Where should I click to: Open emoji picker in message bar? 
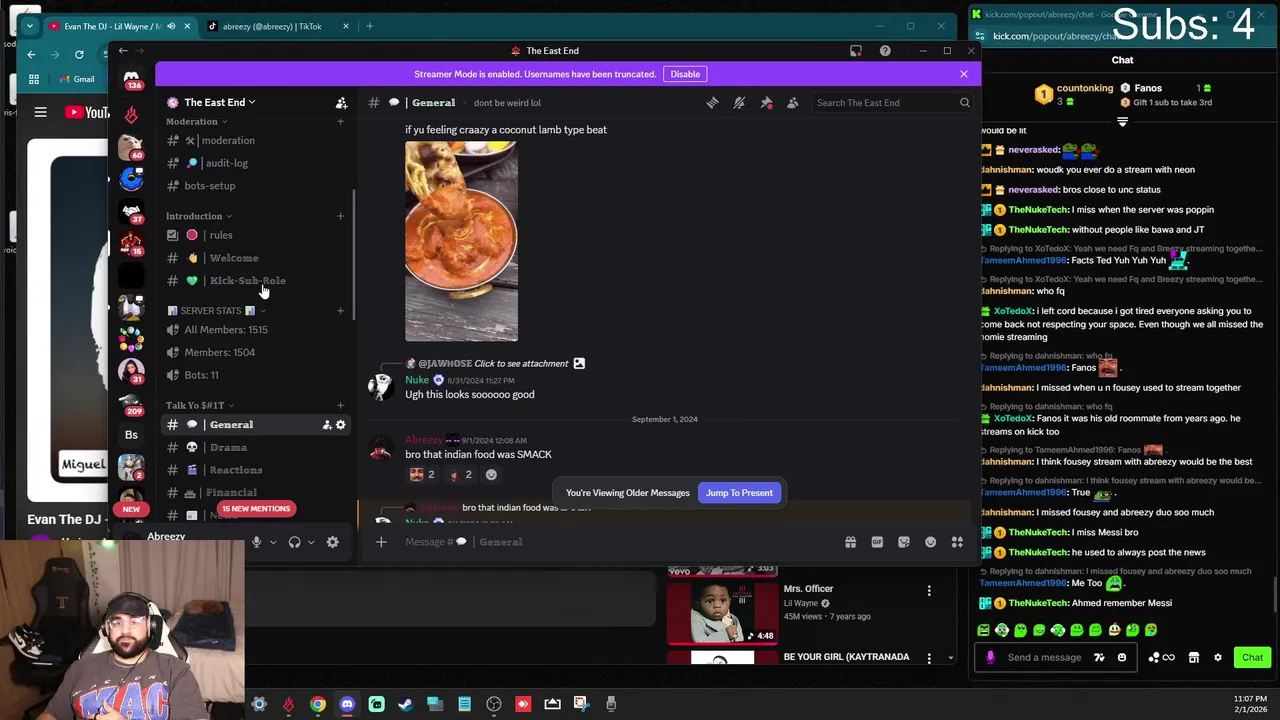[x=930, y=542]
